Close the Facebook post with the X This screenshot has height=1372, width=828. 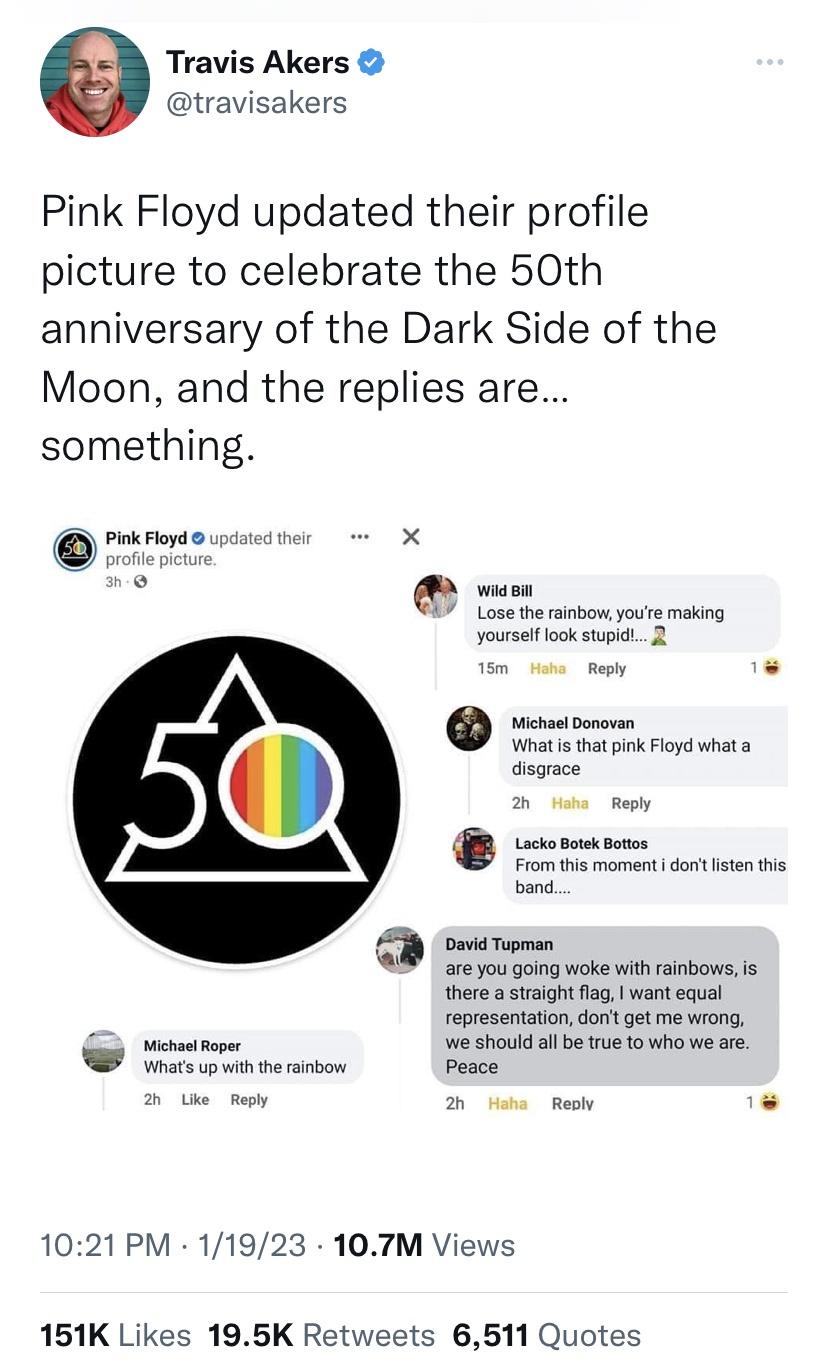click(410, 537)
